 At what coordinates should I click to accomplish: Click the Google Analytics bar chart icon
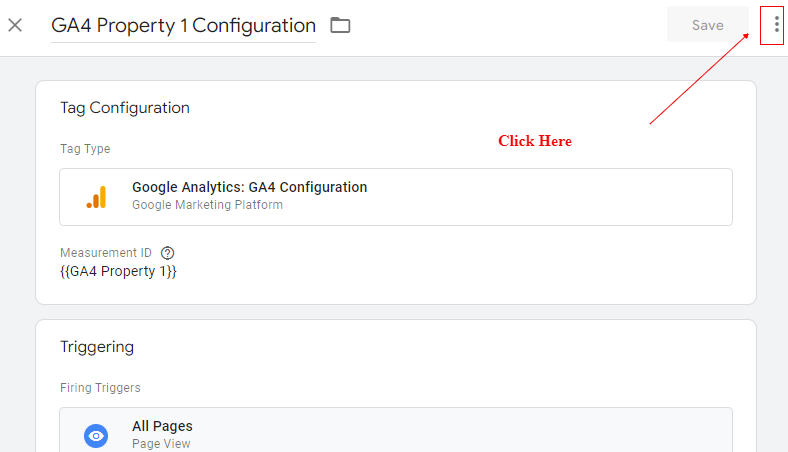click(x=96, y=197)
